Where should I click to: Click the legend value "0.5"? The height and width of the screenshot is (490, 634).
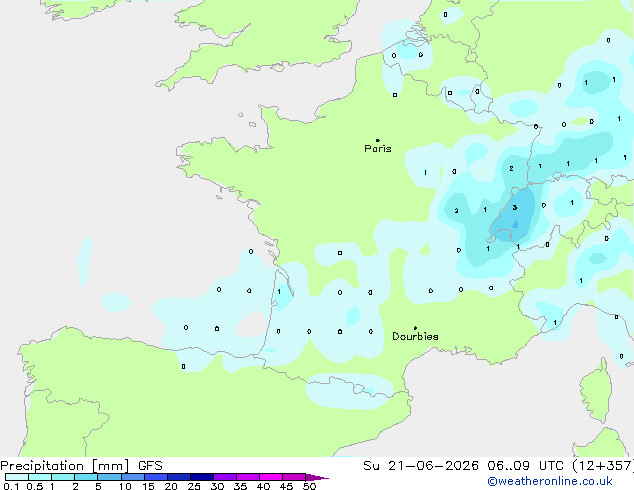(x=35, y=486)
